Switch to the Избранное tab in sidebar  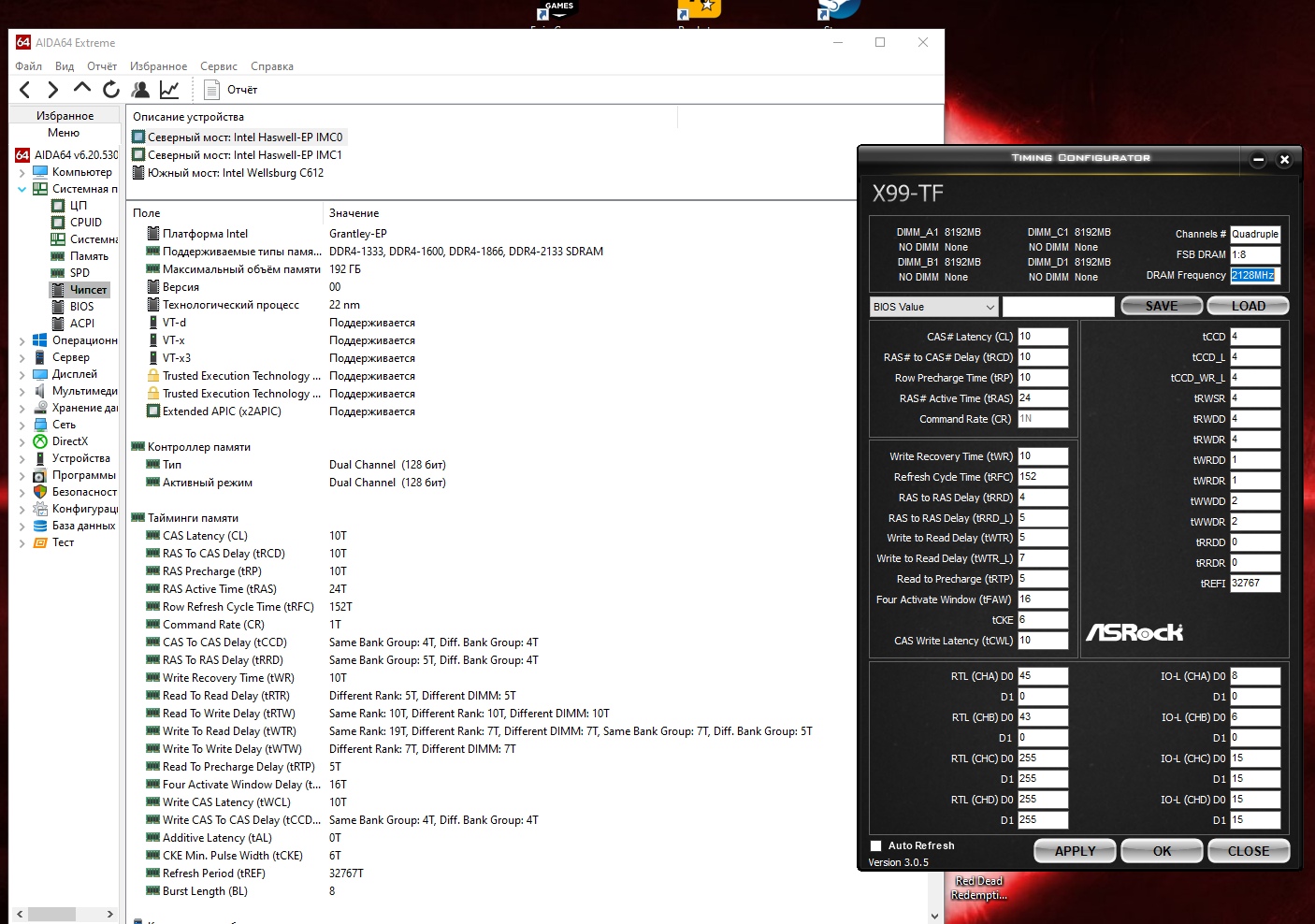tap(65, 116)
